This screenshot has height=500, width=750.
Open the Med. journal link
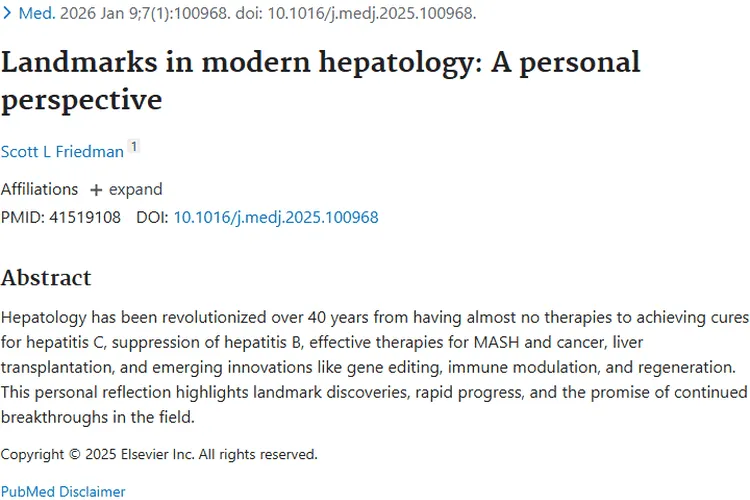pyautogui.click(x=37, y=14)
